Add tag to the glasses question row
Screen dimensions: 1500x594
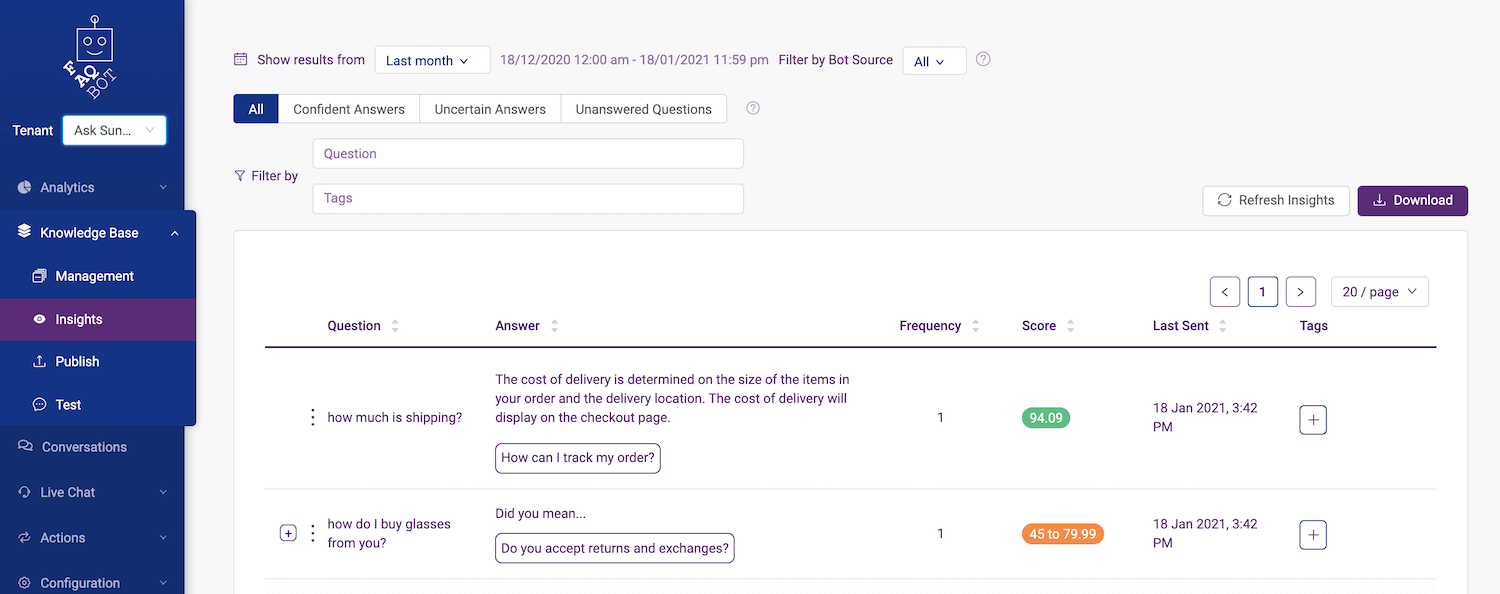point(1313,535)
